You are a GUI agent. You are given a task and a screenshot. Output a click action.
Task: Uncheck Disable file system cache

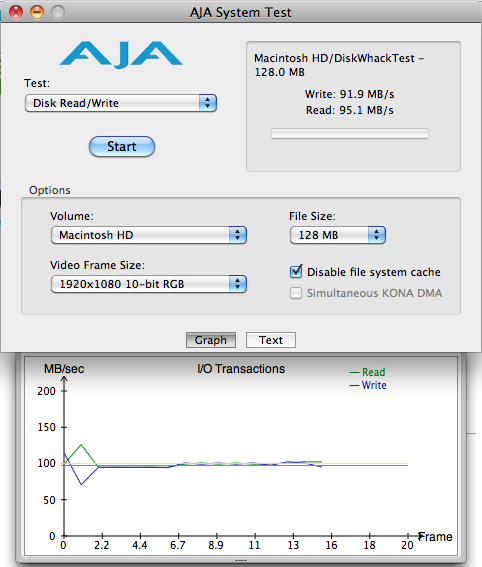296,272
